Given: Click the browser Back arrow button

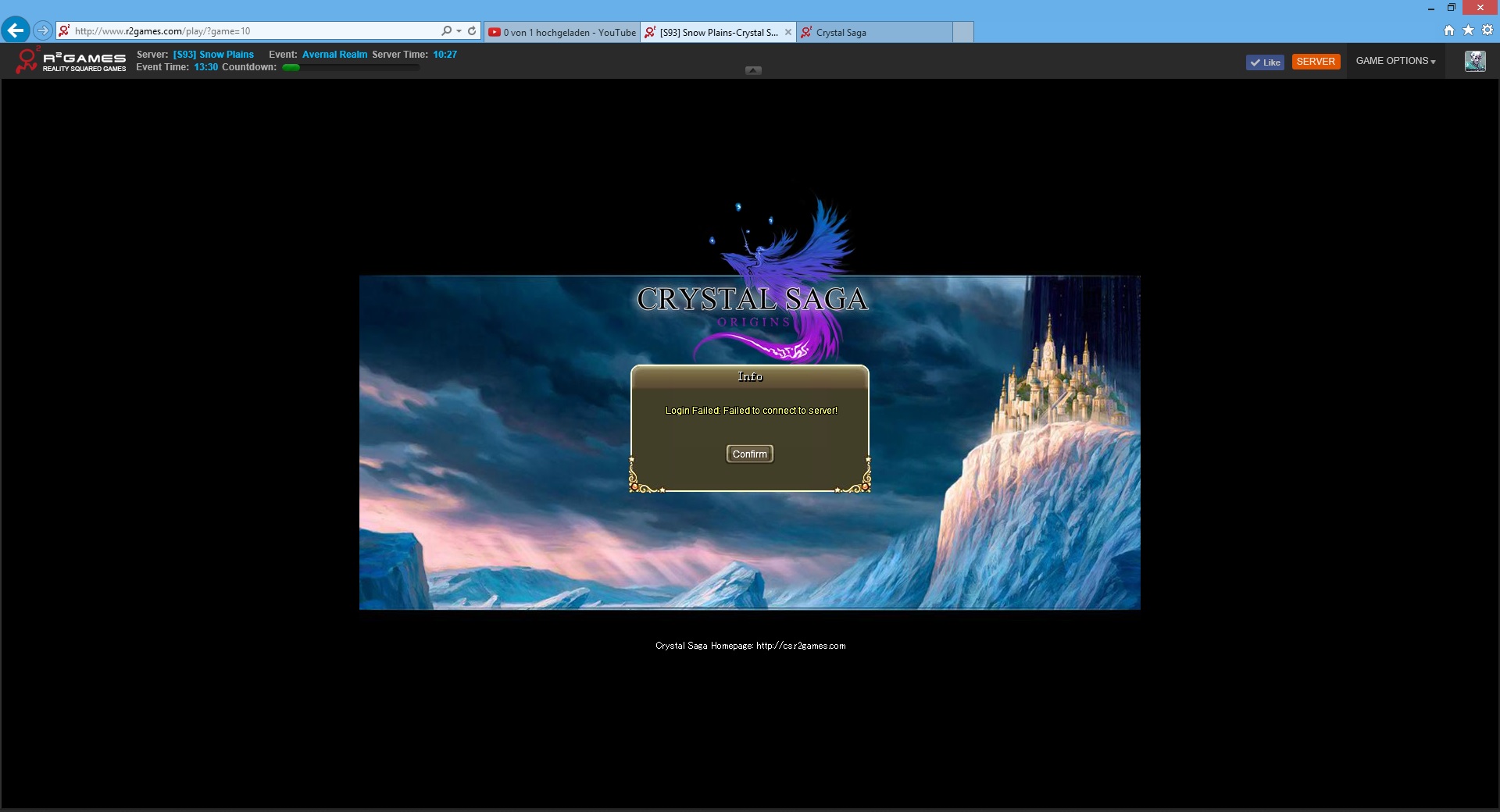Looking at the screenshot, I should pos(16,30).
